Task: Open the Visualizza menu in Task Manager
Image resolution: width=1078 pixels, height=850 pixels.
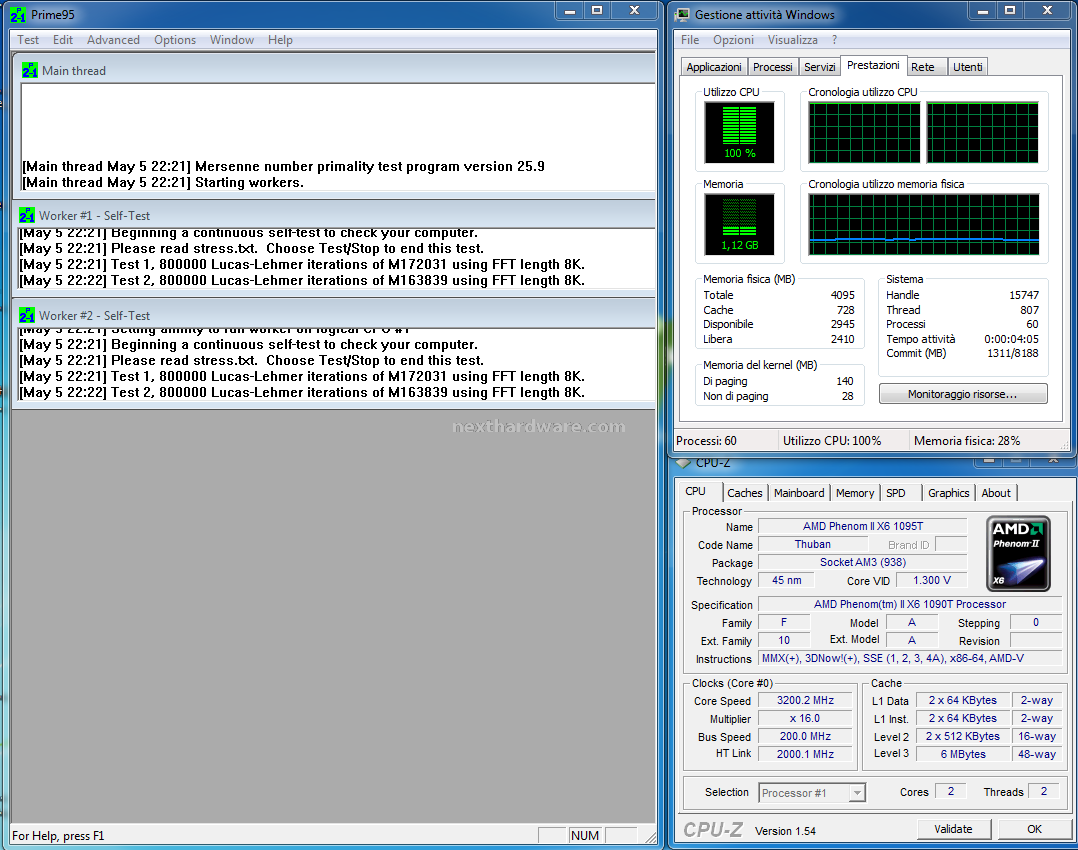Action: coord(793,40)
